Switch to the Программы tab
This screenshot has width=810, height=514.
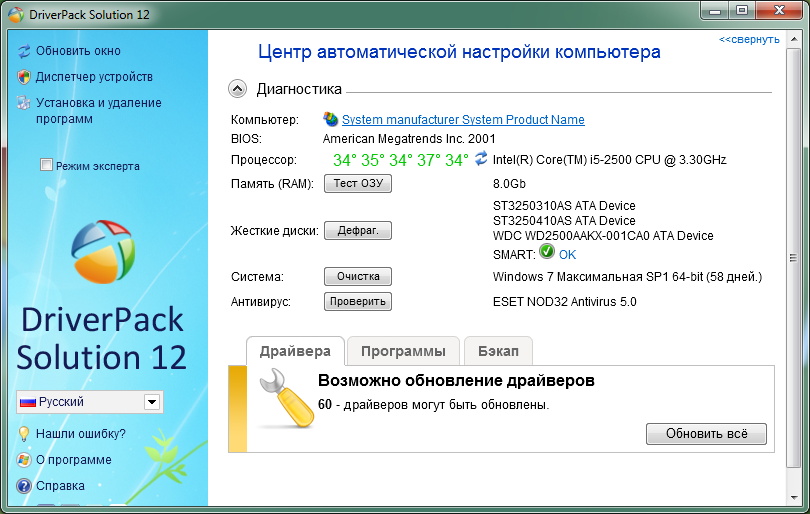click(x=403, y=351)
